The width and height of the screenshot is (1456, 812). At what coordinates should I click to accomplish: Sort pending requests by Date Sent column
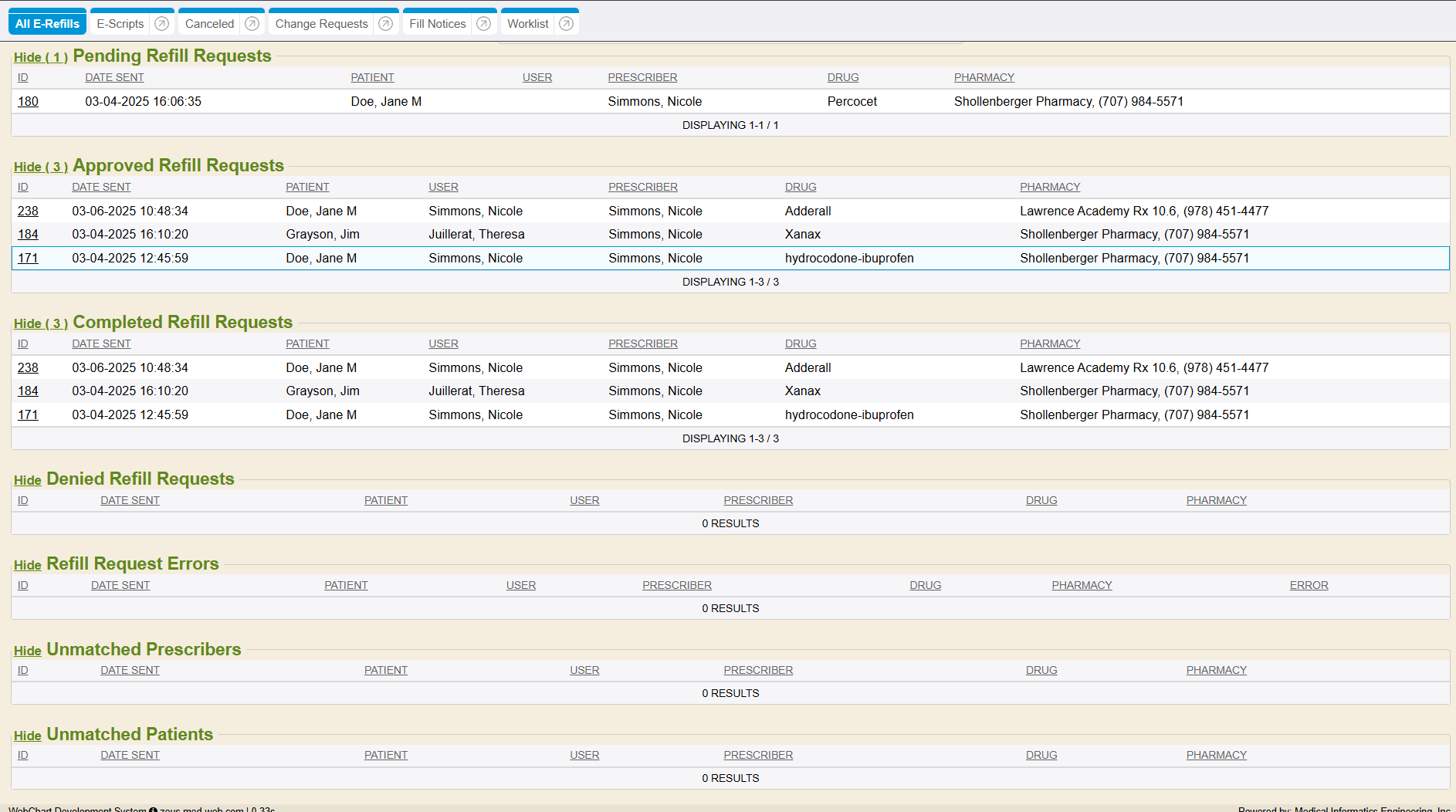click(x=114, y=77)
